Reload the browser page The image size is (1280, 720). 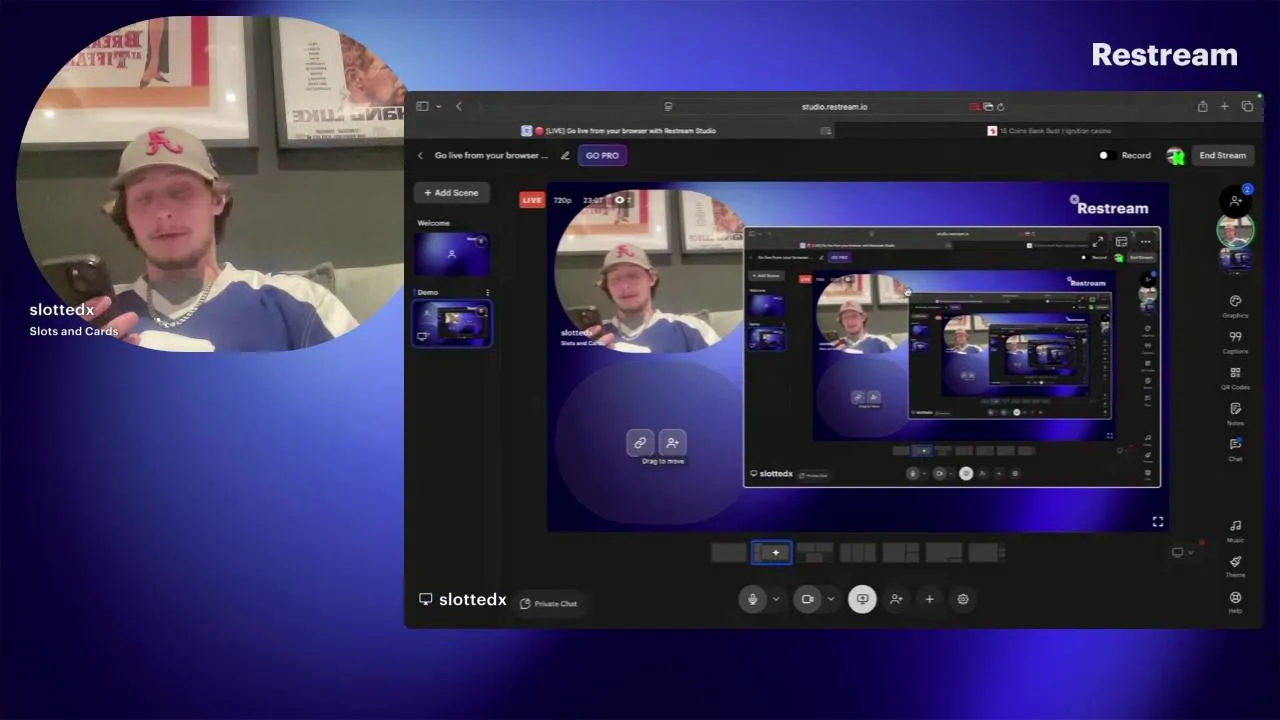(x=1000, y=106)
